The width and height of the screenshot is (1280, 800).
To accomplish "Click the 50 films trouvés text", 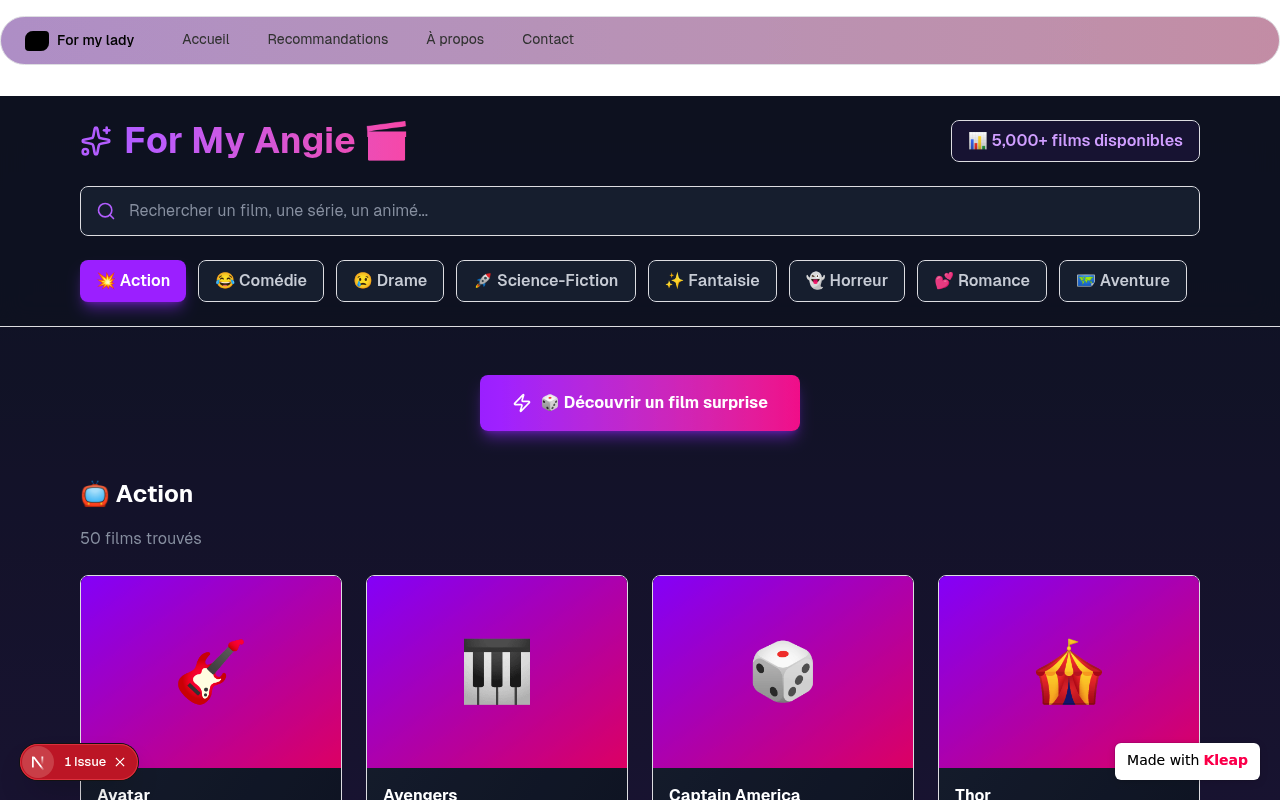I will pos(141,539).
